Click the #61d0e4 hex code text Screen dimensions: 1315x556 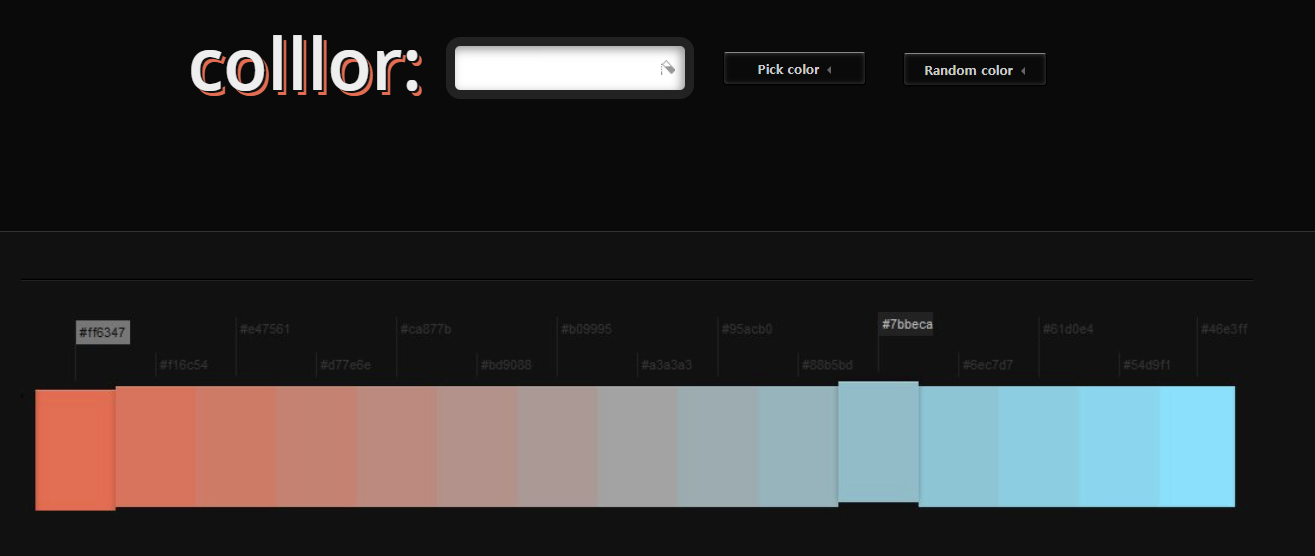click(1069, 329)
